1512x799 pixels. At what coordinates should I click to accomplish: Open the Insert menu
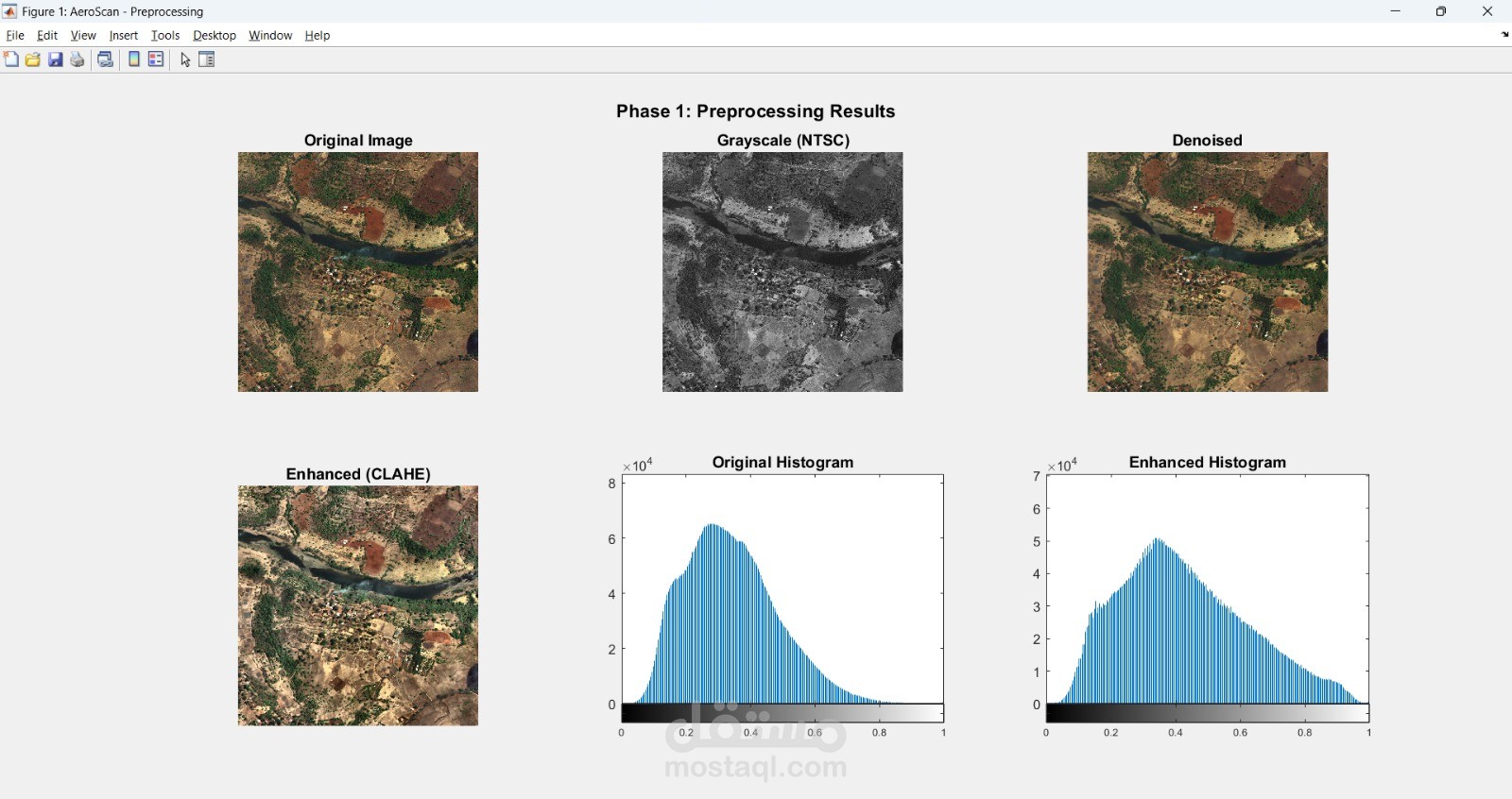coord(124,36)
